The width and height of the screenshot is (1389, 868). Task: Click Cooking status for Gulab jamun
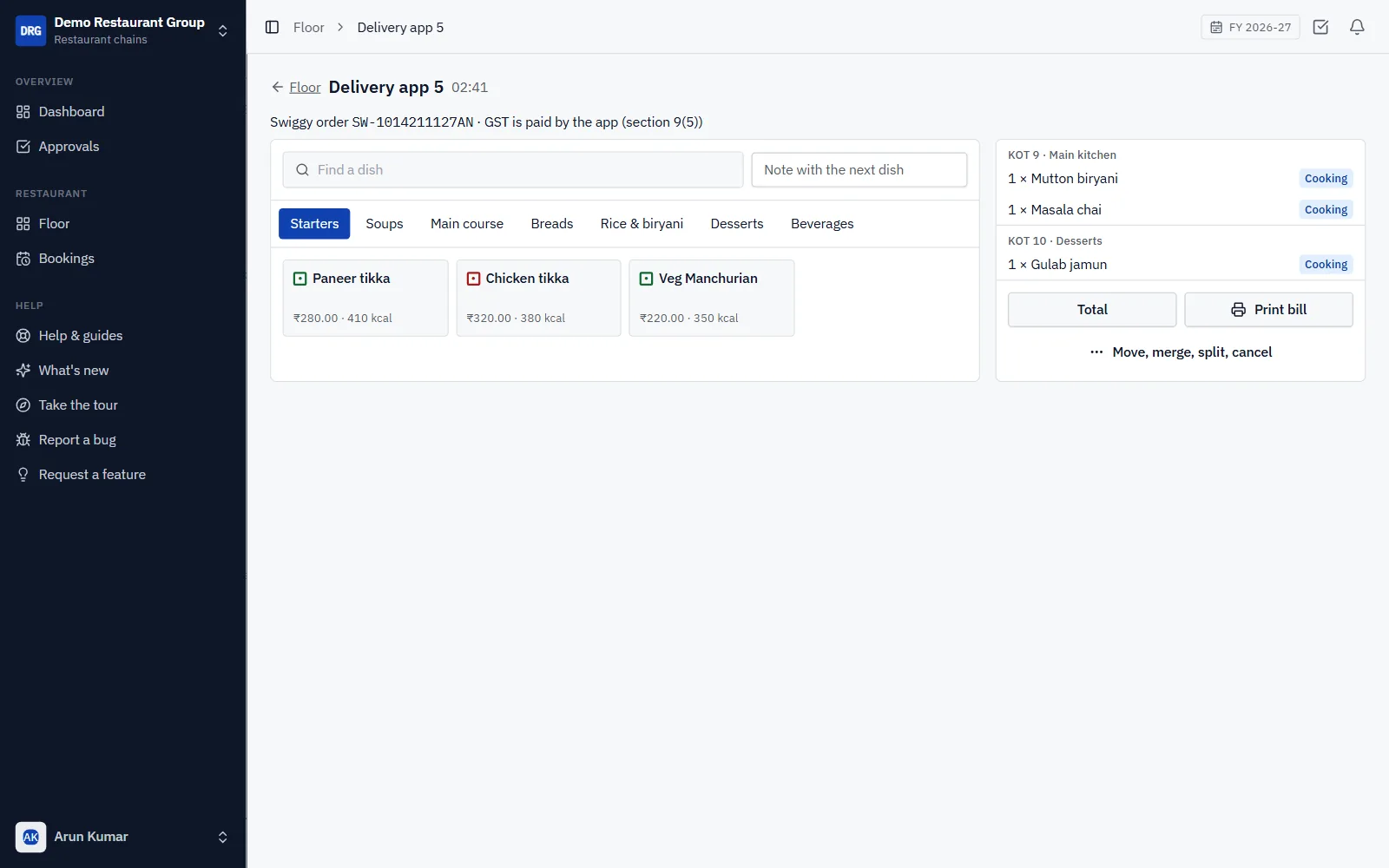pyautogui.click(x=1326, y=265)
